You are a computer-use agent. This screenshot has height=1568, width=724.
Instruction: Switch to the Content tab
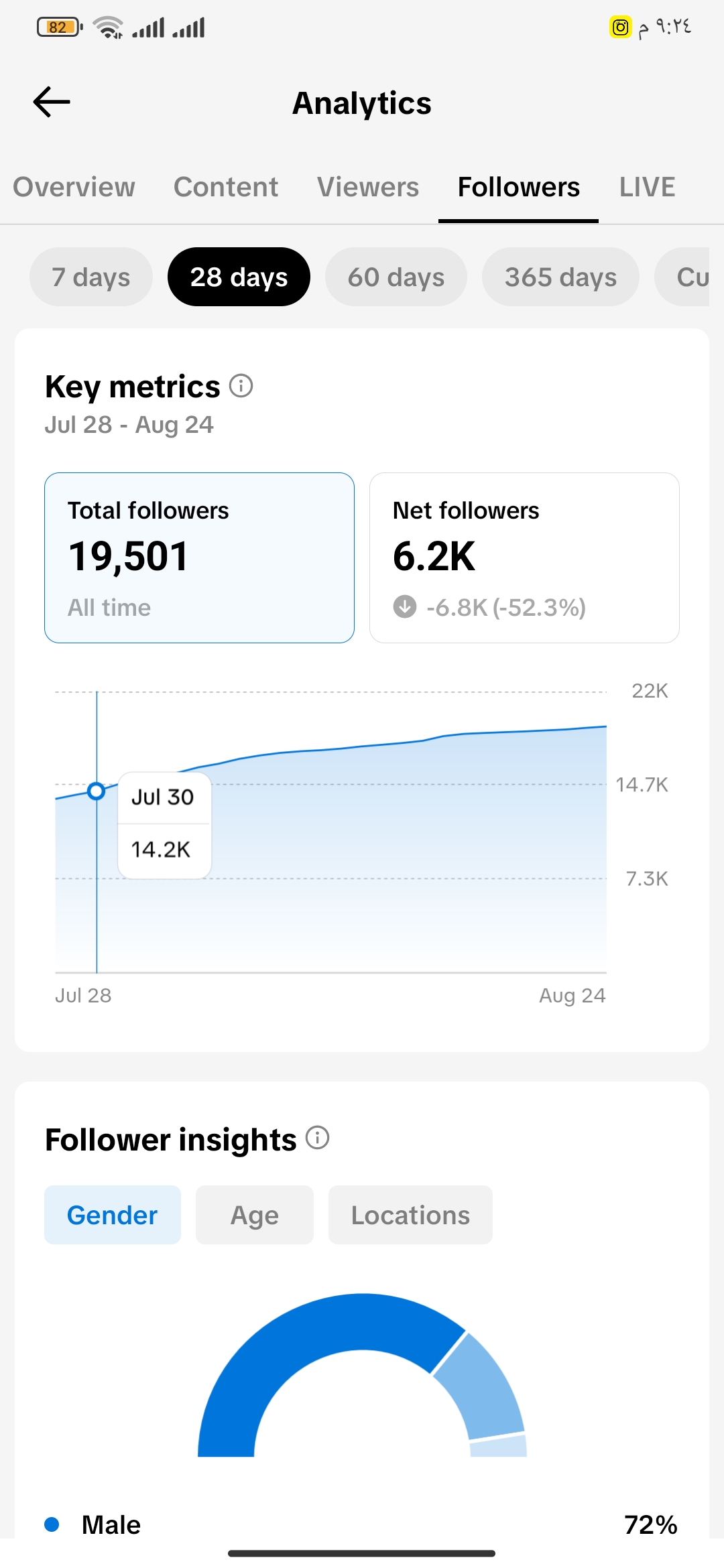coord(226,187)
